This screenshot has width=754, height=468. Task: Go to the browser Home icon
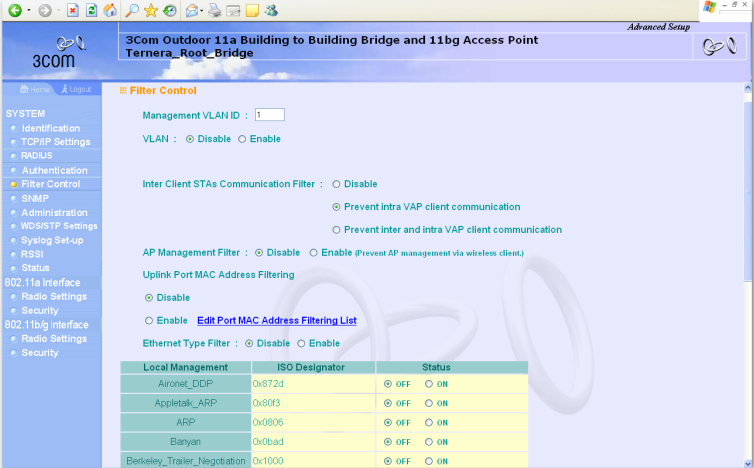coord(110,10)
